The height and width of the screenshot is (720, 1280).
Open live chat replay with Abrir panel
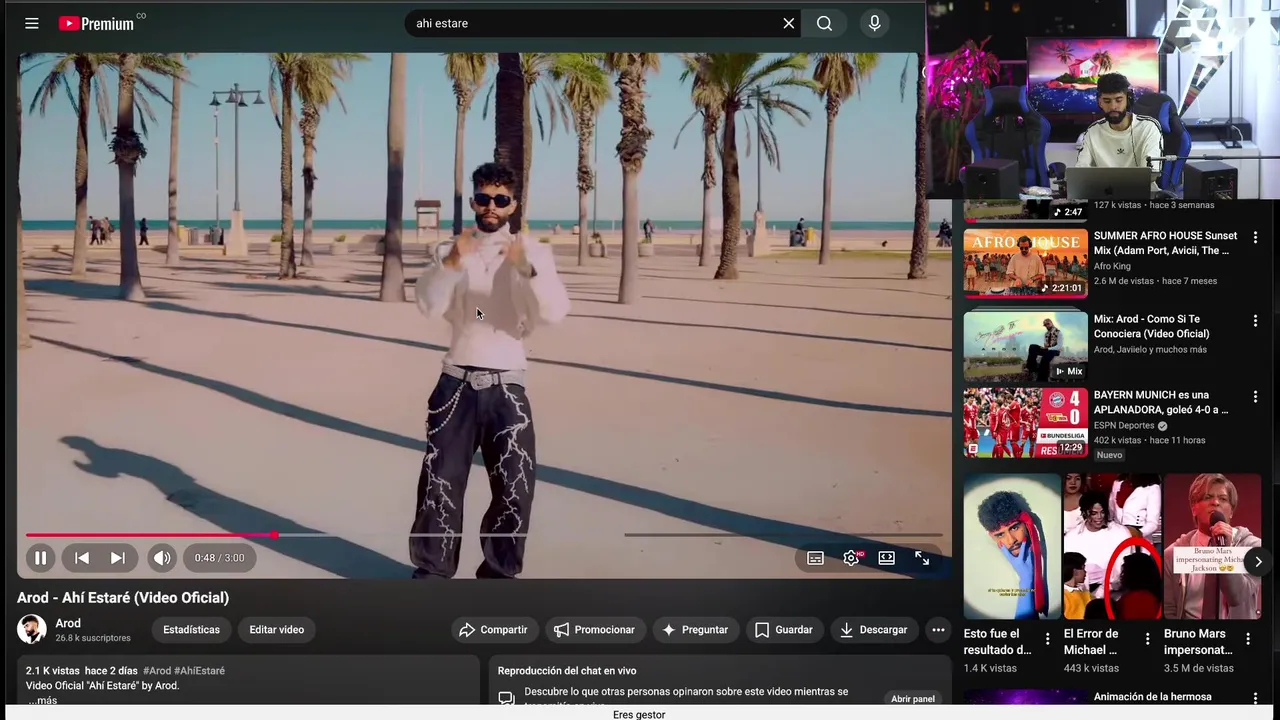coord(912,699)
